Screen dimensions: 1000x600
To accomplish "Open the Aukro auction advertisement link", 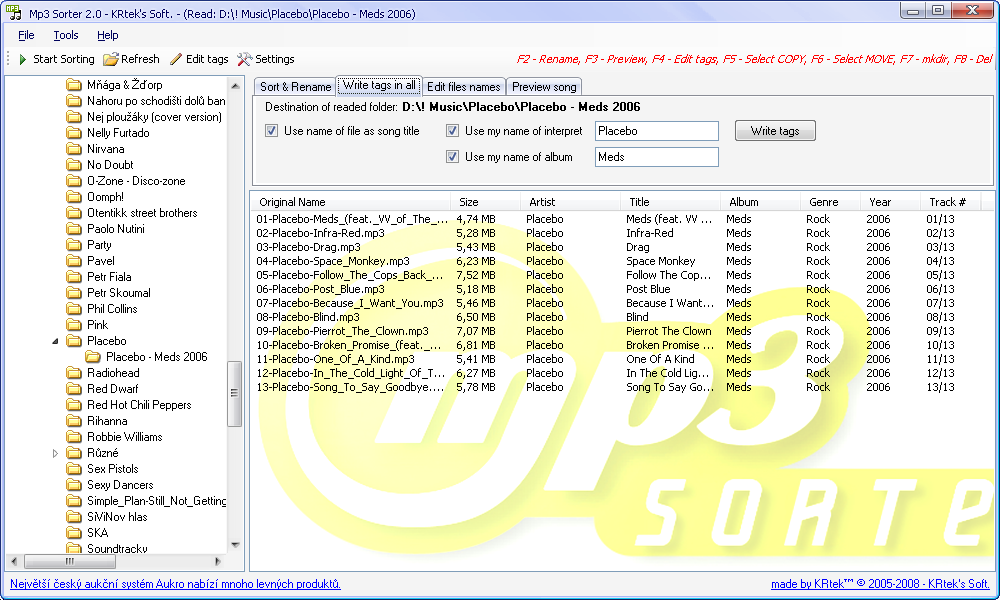I will [175, 583].
